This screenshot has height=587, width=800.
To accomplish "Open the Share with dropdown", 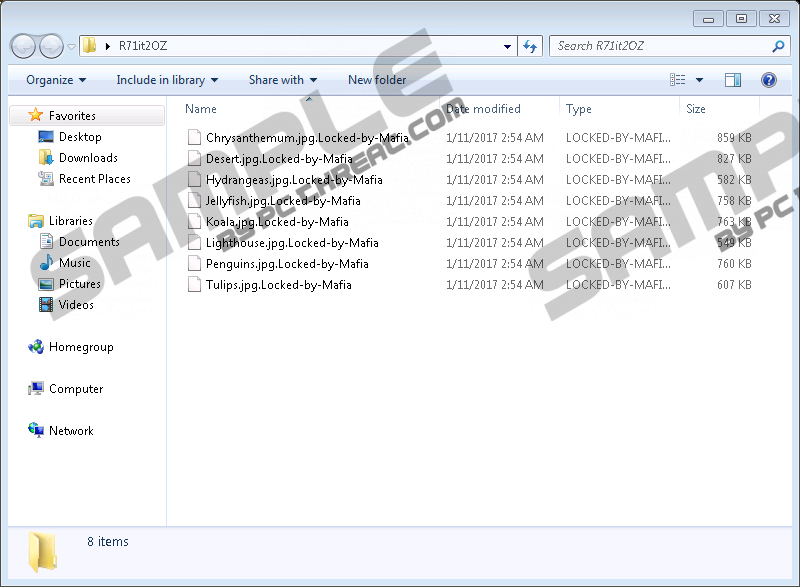I will tap(282, 80).
